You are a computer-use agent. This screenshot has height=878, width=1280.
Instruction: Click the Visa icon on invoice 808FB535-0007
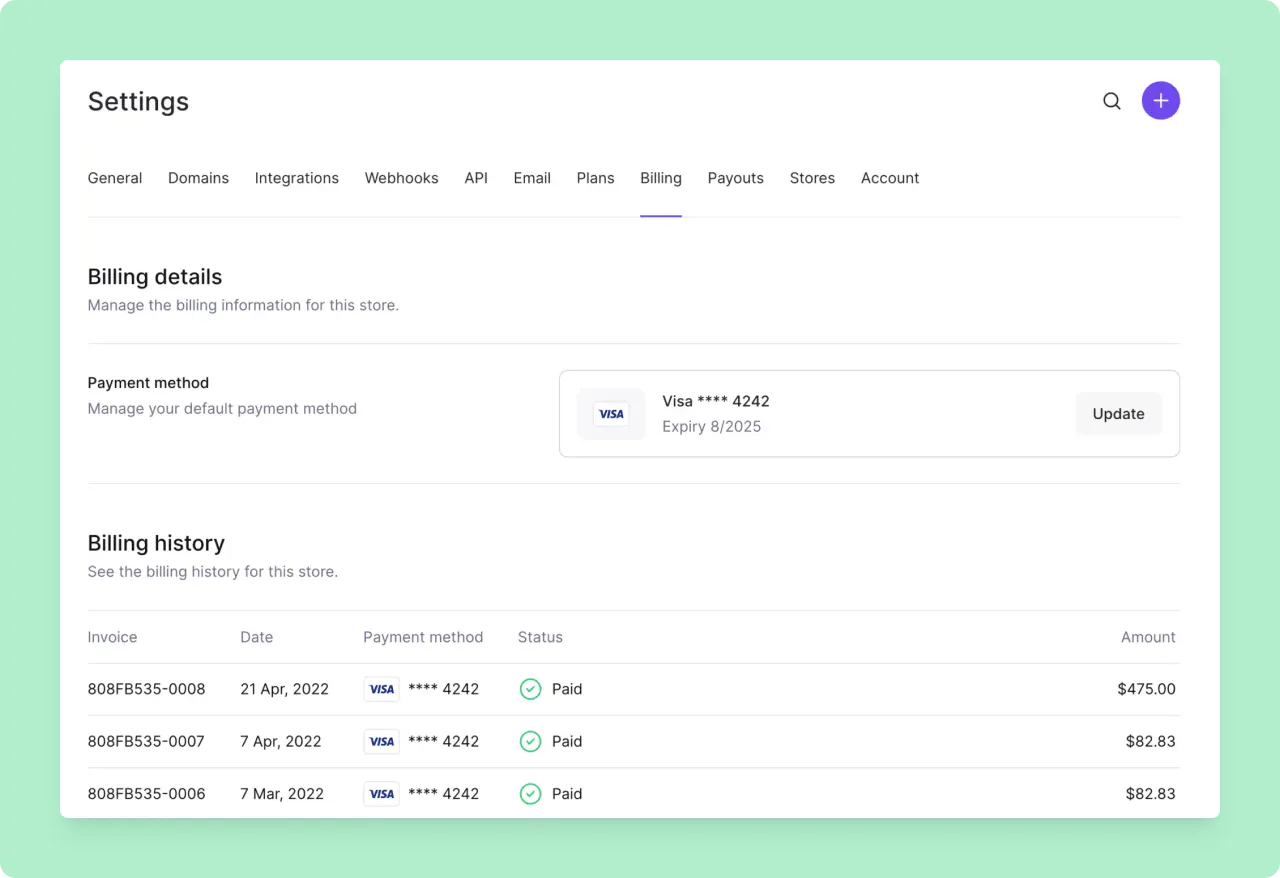[381, 741]
